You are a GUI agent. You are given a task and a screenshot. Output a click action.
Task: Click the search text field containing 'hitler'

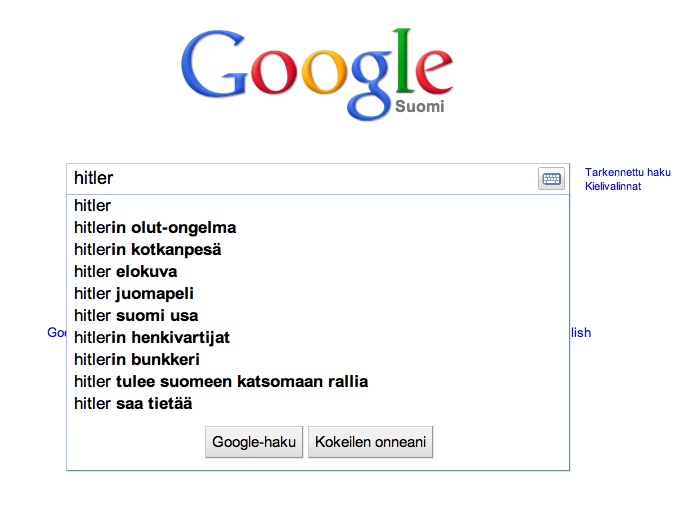click(300, 179)
